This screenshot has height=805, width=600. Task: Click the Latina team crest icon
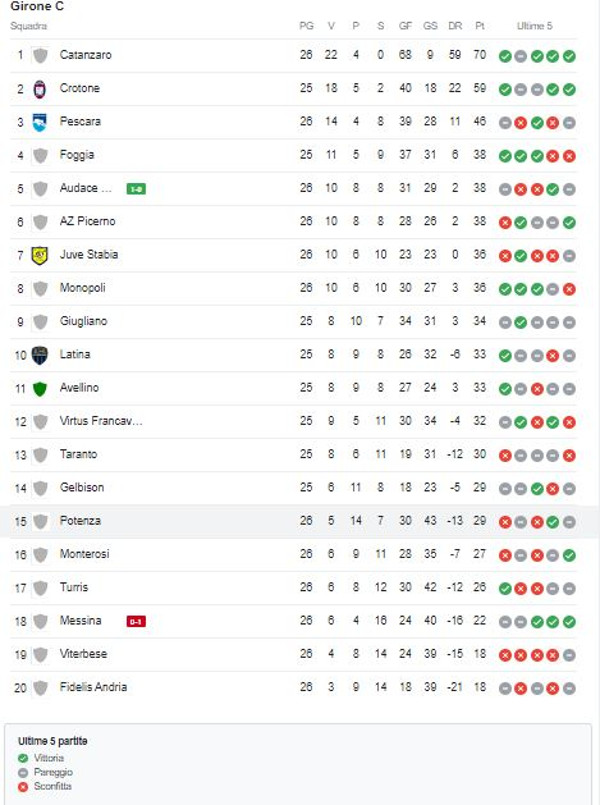pos(40,355)
